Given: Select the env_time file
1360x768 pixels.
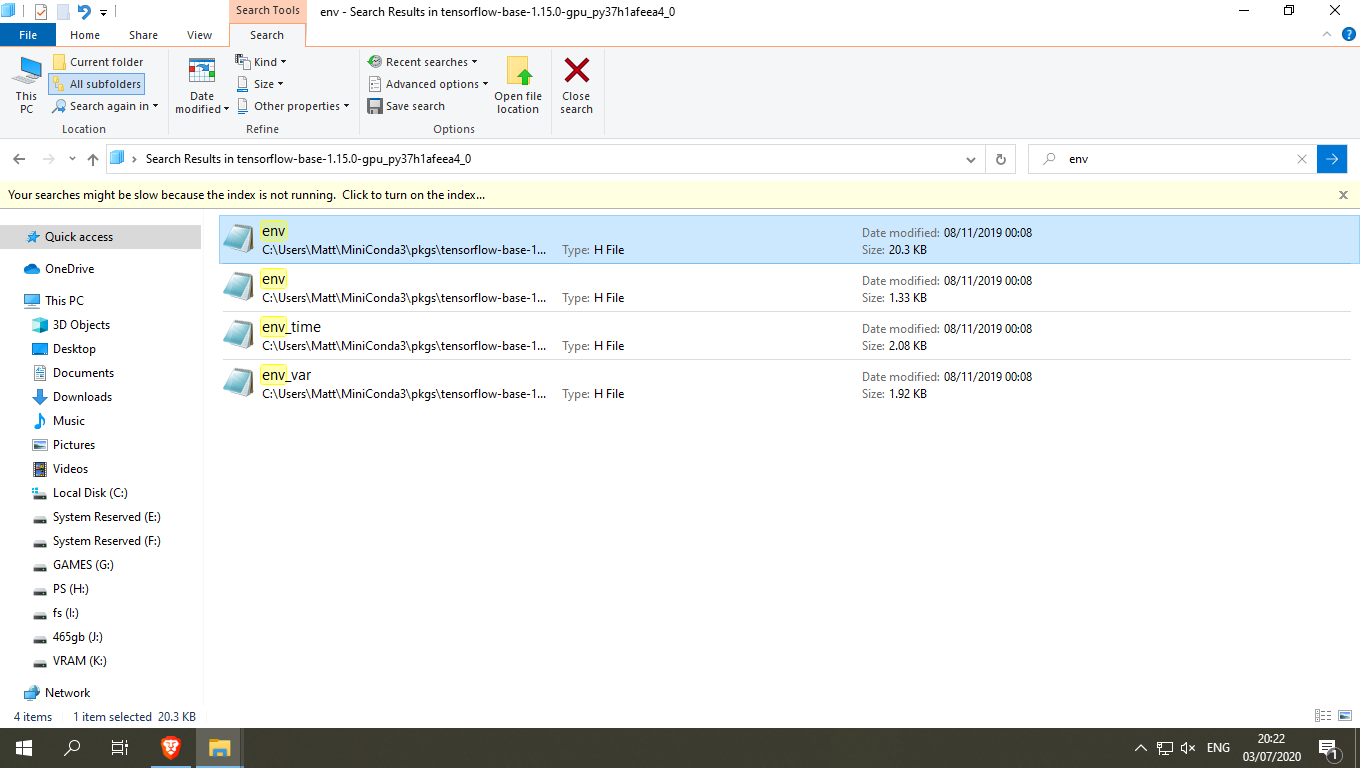Looking at the screenshot, I should point(789,336).
